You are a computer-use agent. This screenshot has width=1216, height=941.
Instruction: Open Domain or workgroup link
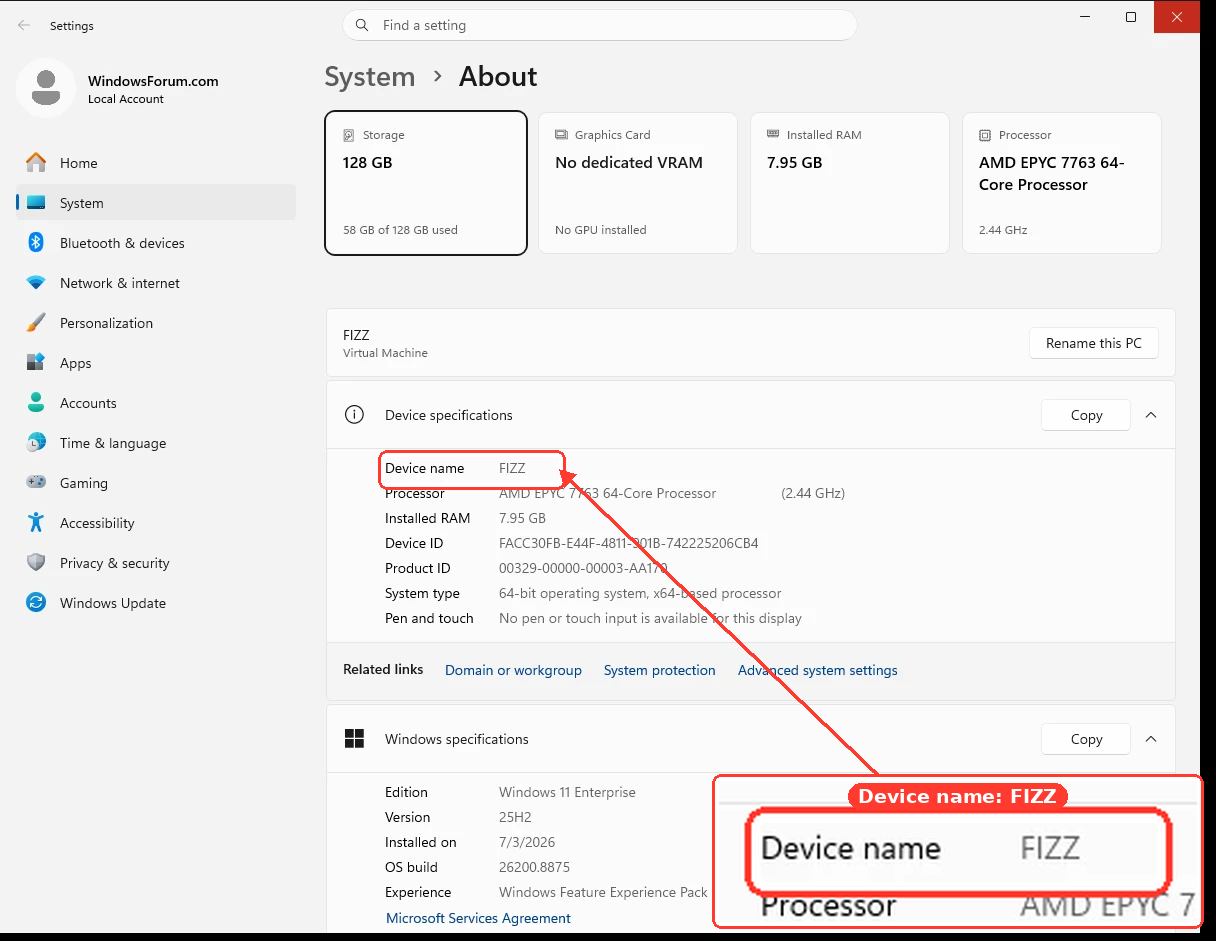(x=513, y=670)
